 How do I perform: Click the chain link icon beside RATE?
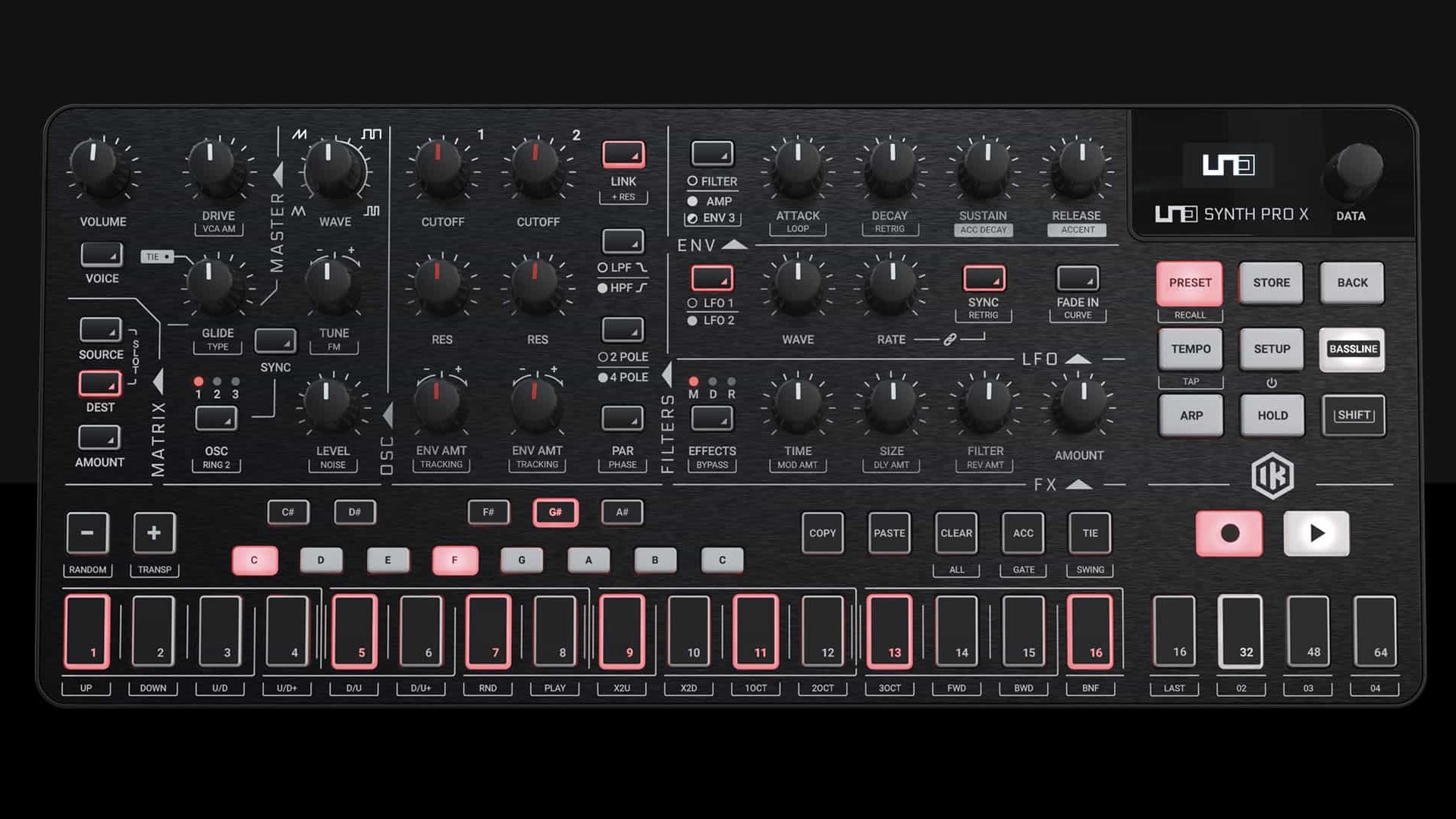tap(949, 340)
